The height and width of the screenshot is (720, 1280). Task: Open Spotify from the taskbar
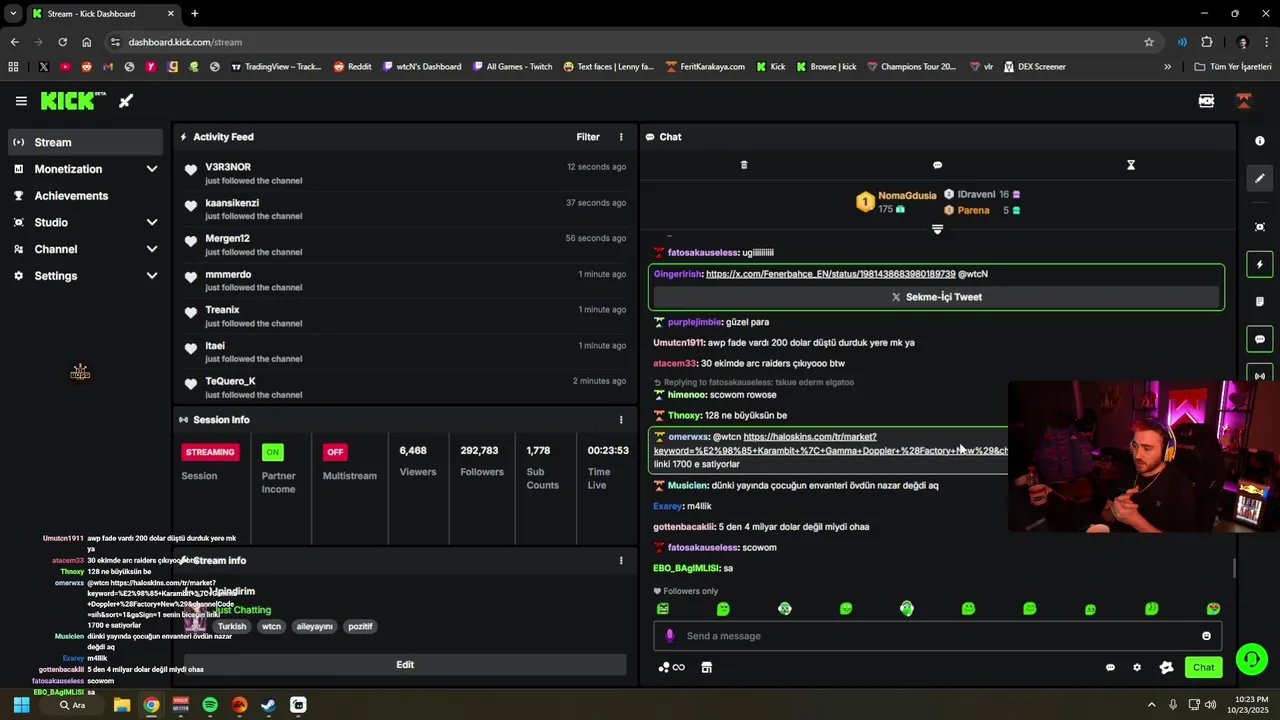coord(210,705)
